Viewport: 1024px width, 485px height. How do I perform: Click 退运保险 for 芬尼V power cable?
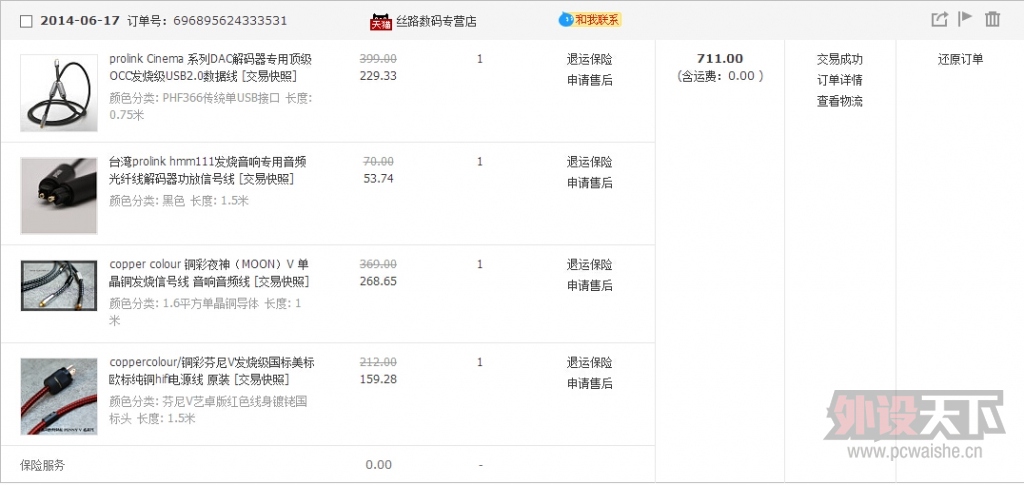pyautogui.click(x=590, y=362)
